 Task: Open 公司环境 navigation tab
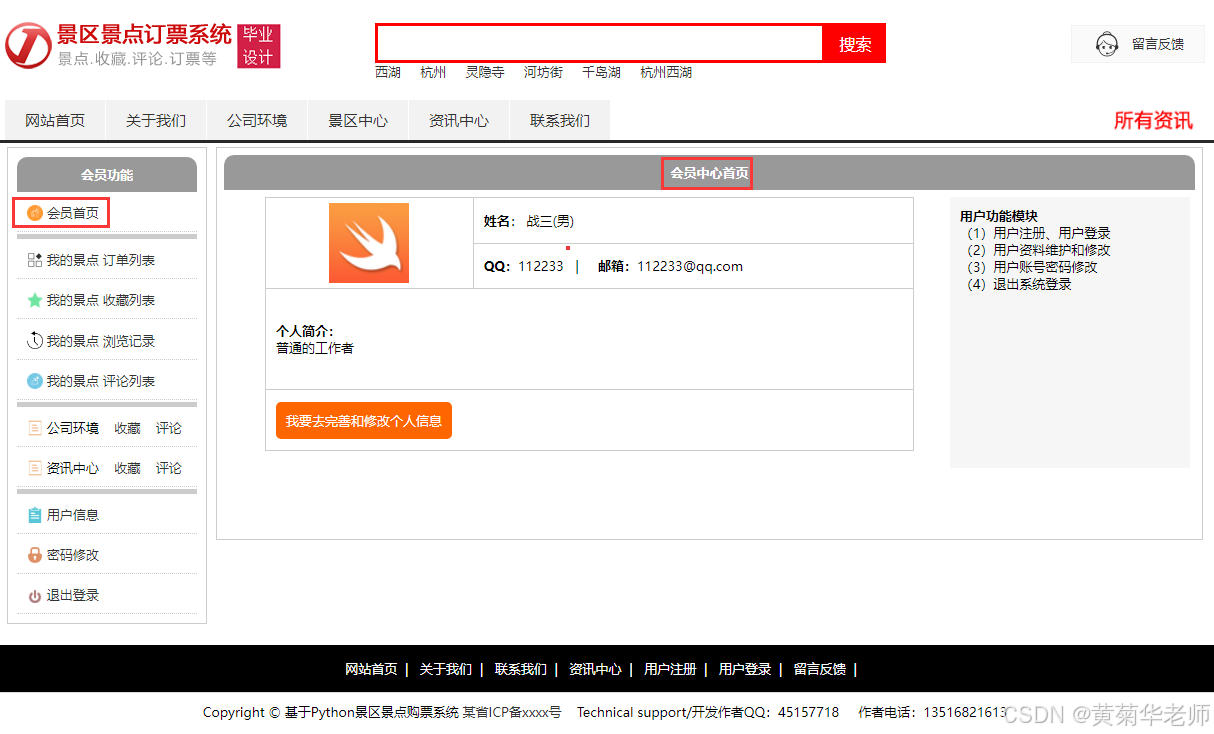[x=257, y=120]
